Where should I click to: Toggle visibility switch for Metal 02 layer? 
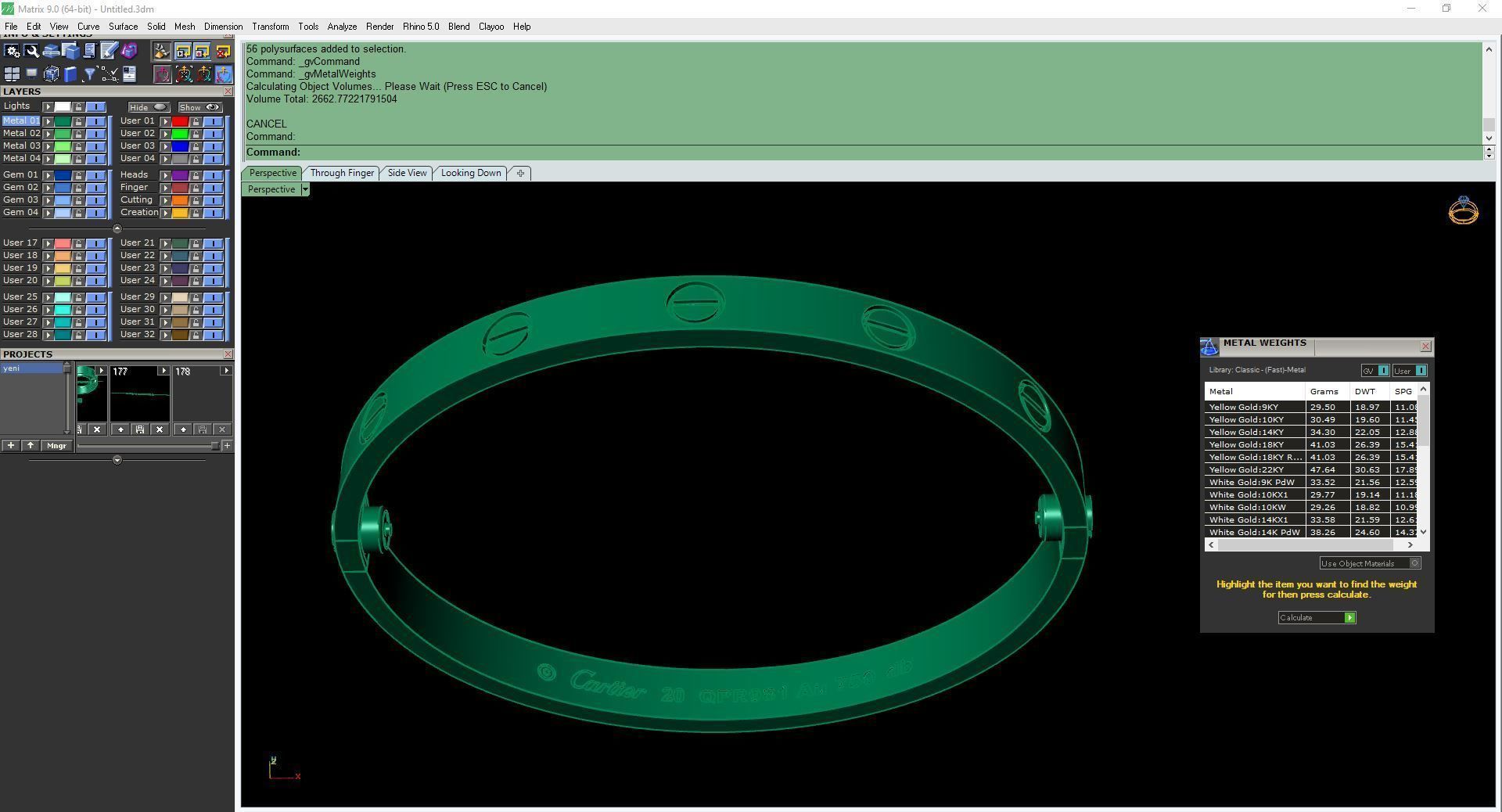coord(95,134)
